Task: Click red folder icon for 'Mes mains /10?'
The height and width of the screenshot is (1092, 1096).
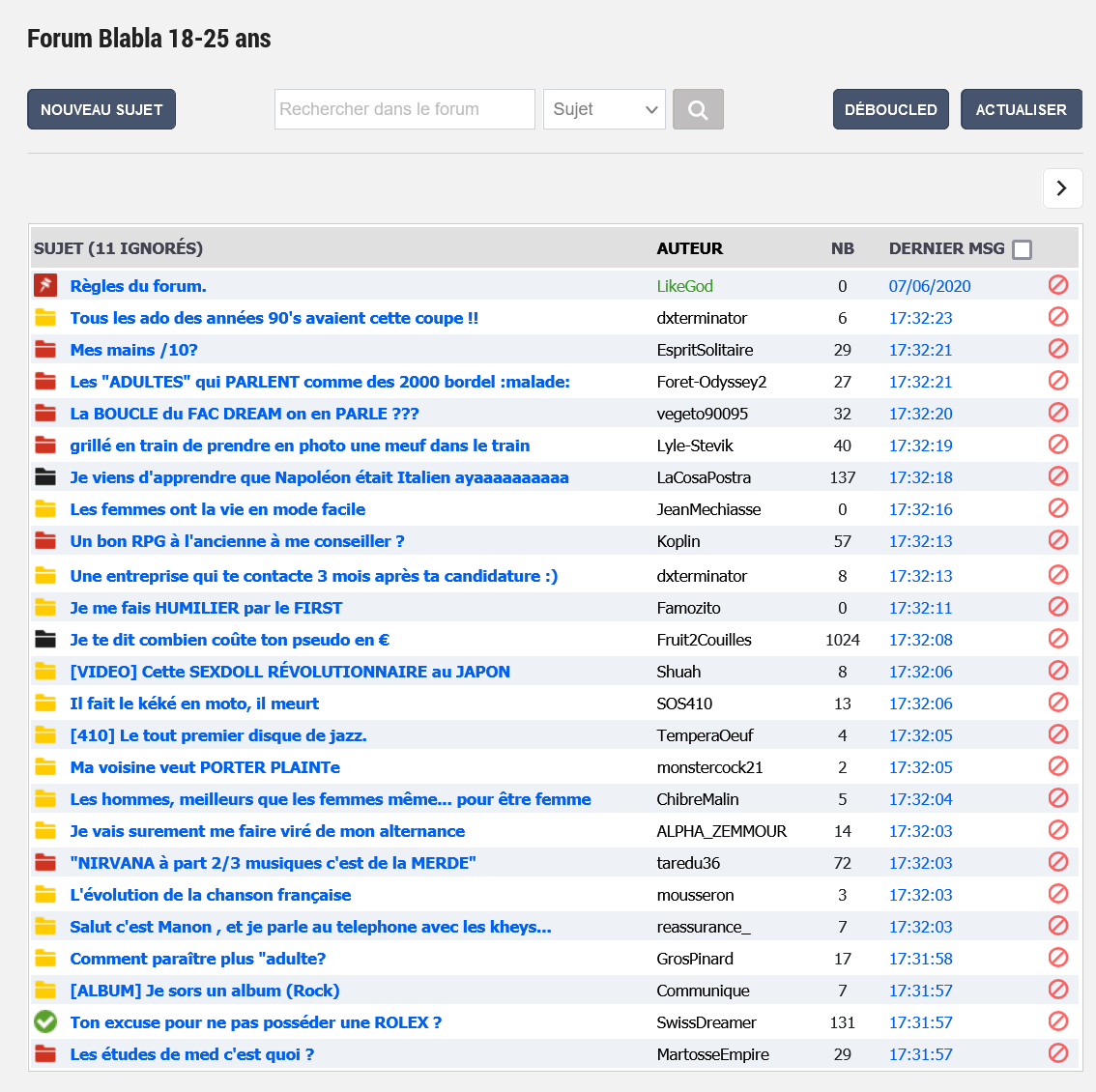Action: click(x=45, y=350)
